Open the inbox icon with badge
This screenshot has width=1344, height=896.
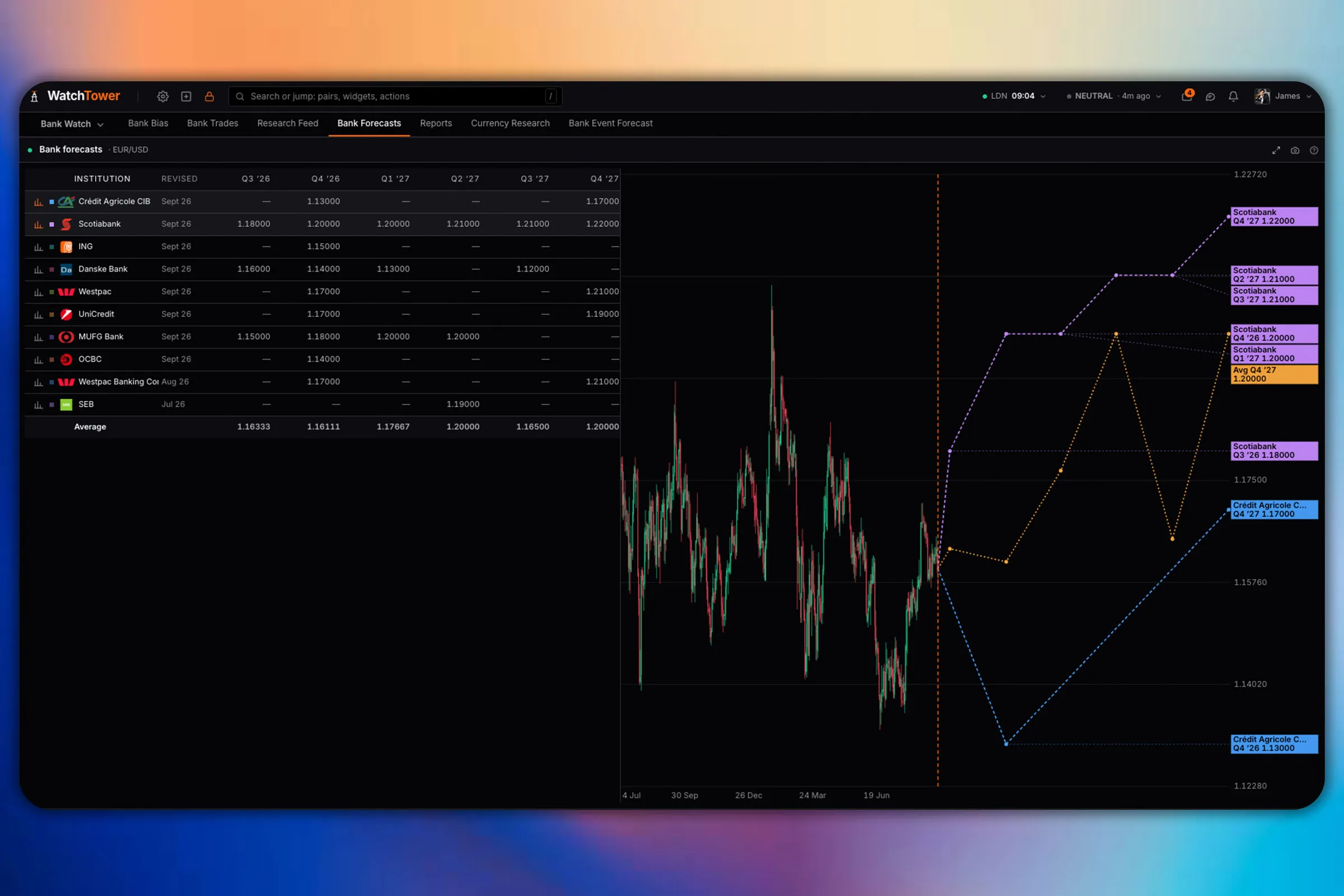pos(1187,96)
